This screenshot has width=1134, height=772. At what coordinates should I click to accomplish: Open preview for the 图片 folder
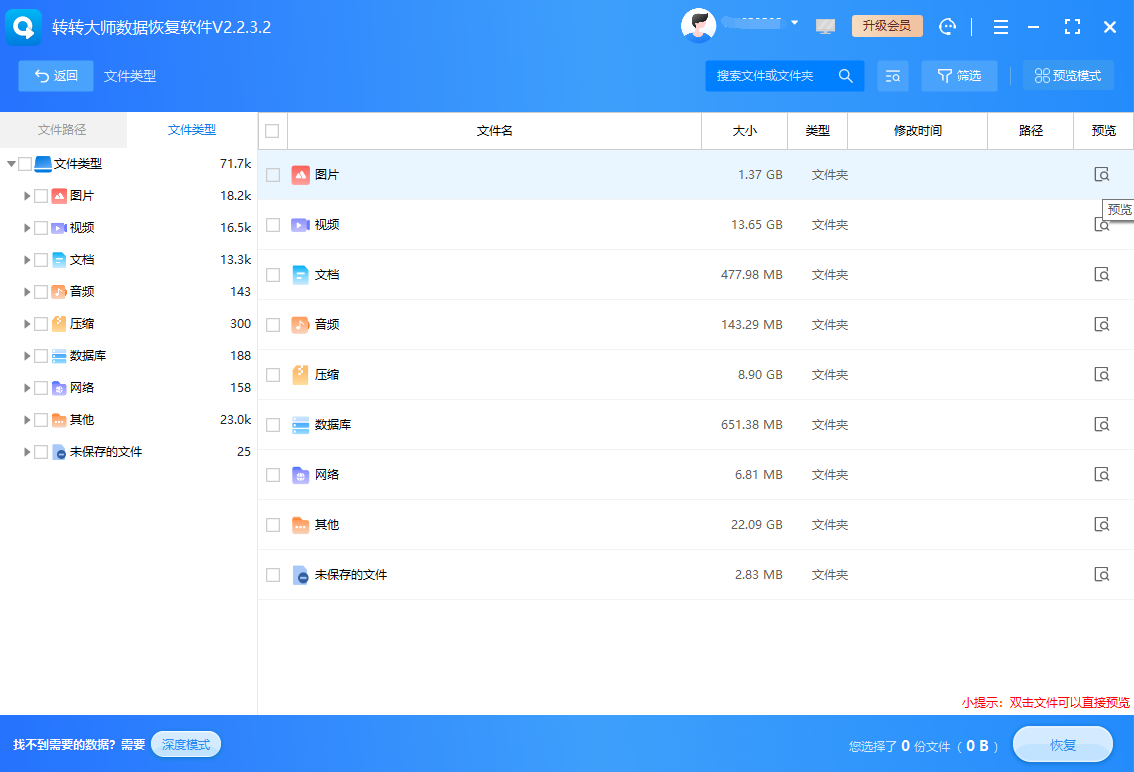1102,174
